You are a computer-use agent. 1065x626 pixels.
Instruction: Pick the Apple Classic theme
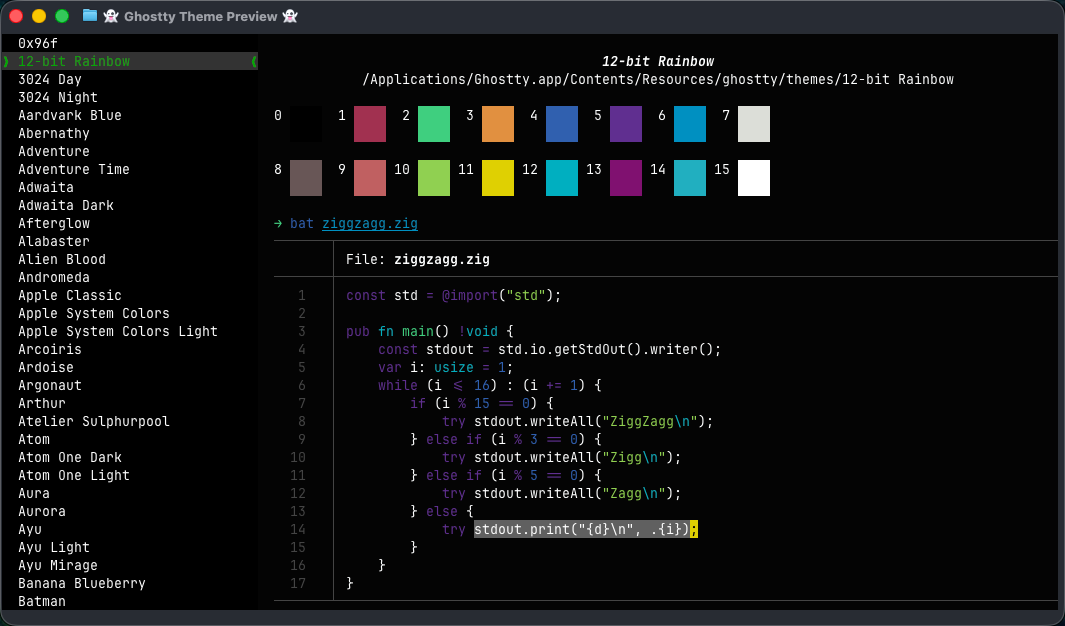70,295
